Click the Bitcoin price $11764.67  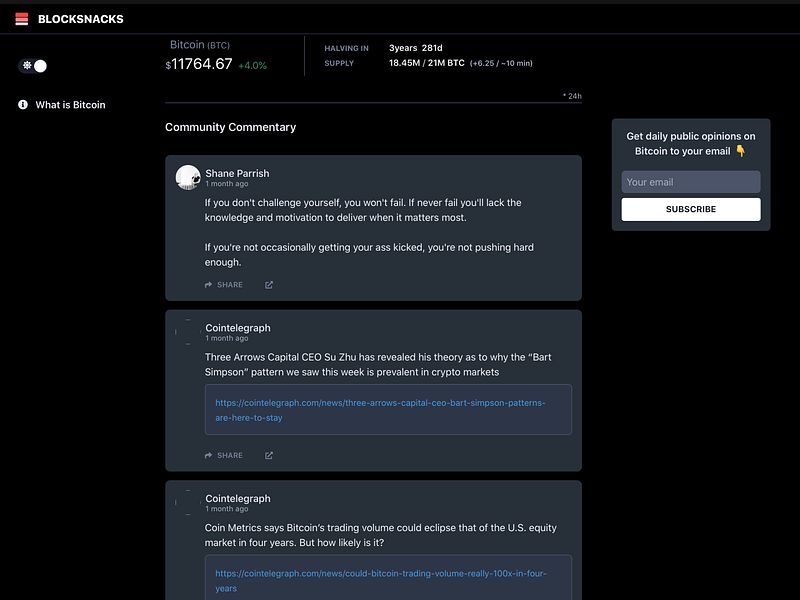(199, 64)
